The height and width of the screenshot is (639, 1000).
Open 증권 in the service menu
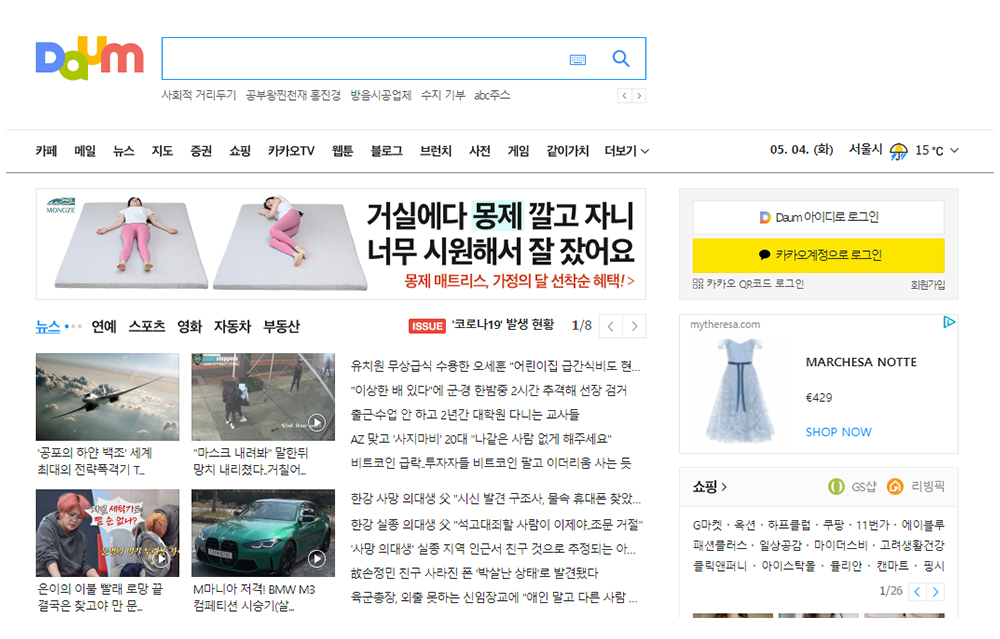[201, 151]
